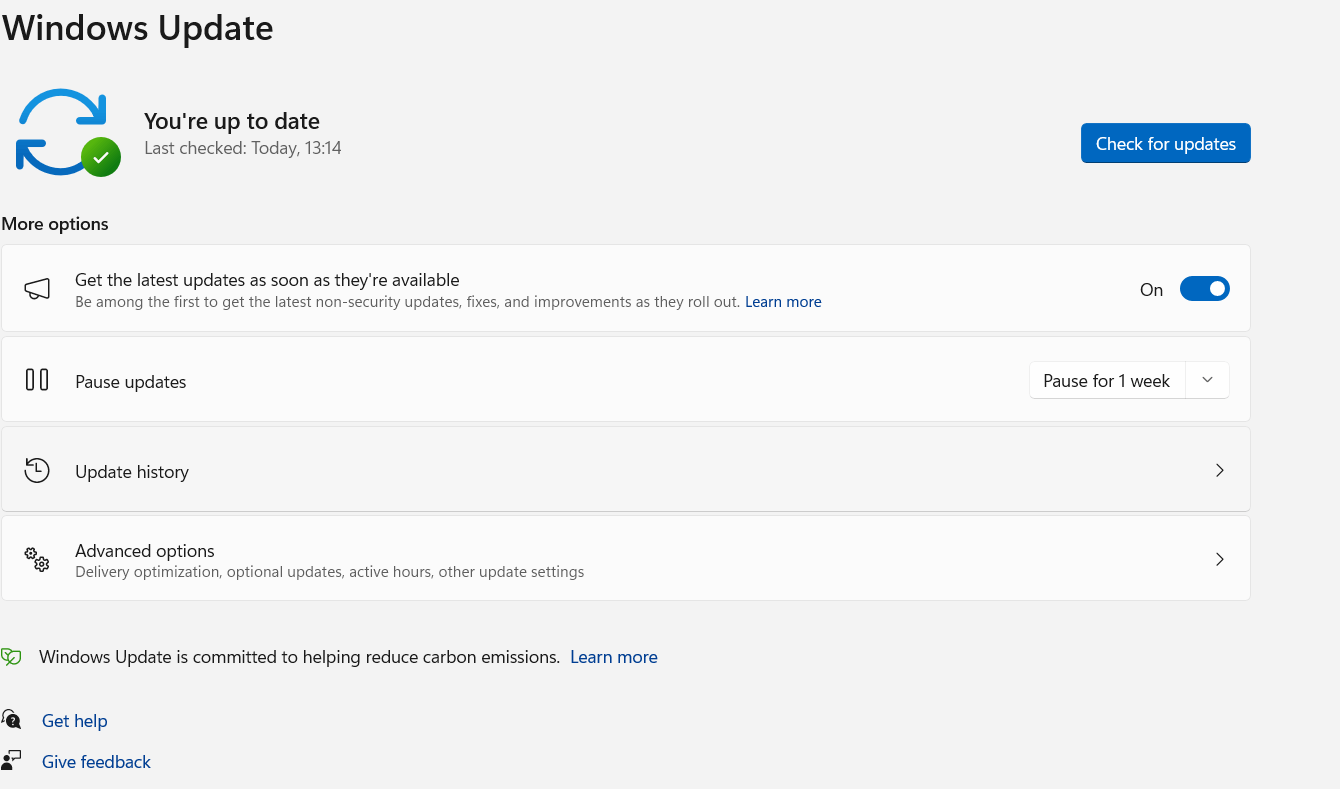
Task: Open the Get help link
Action: [x=75, y=720]
